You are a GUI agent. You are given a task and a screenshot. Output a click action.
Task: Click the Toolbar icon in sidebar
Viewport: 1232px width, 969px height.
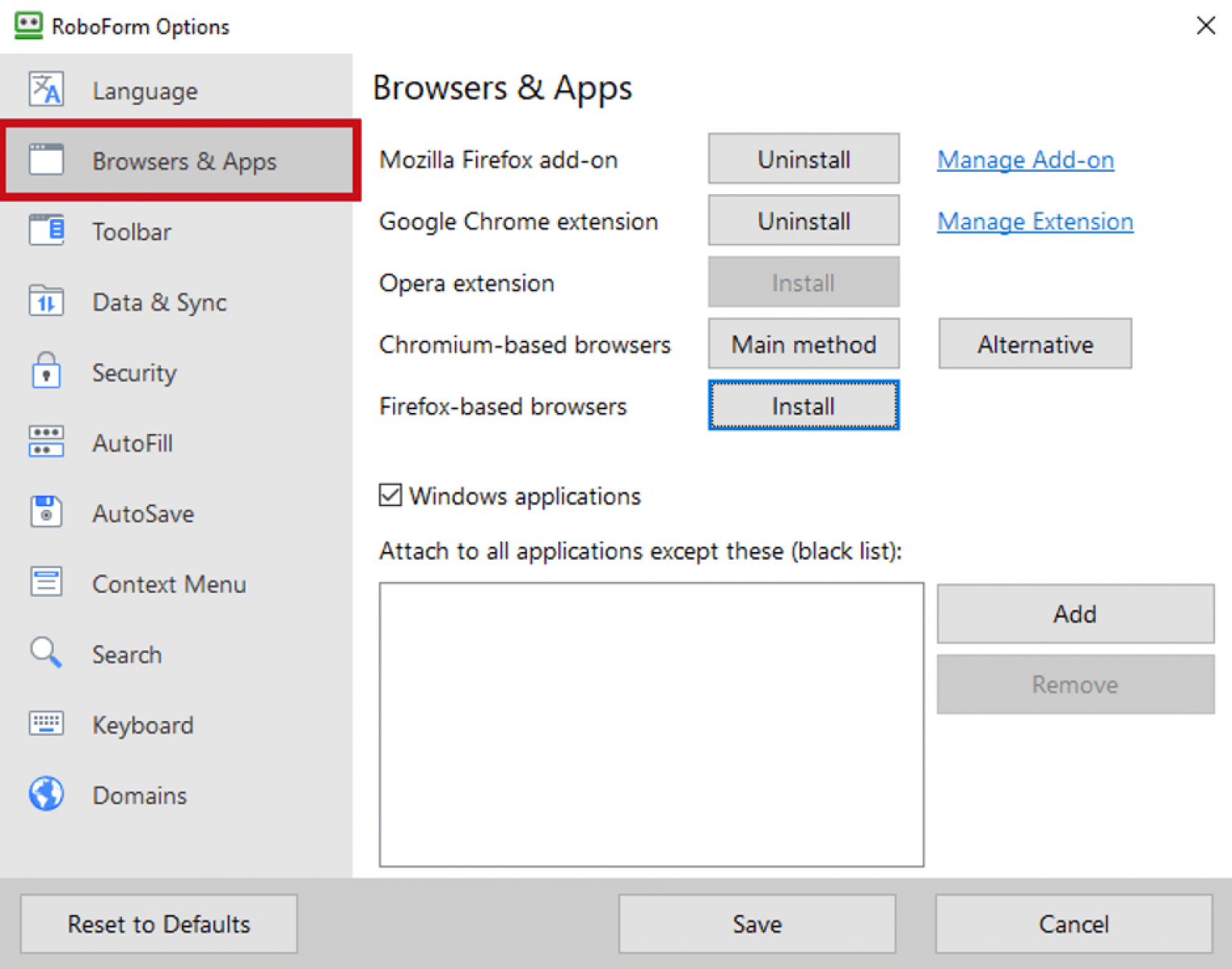pyautogui.click(x=46, y=231)
